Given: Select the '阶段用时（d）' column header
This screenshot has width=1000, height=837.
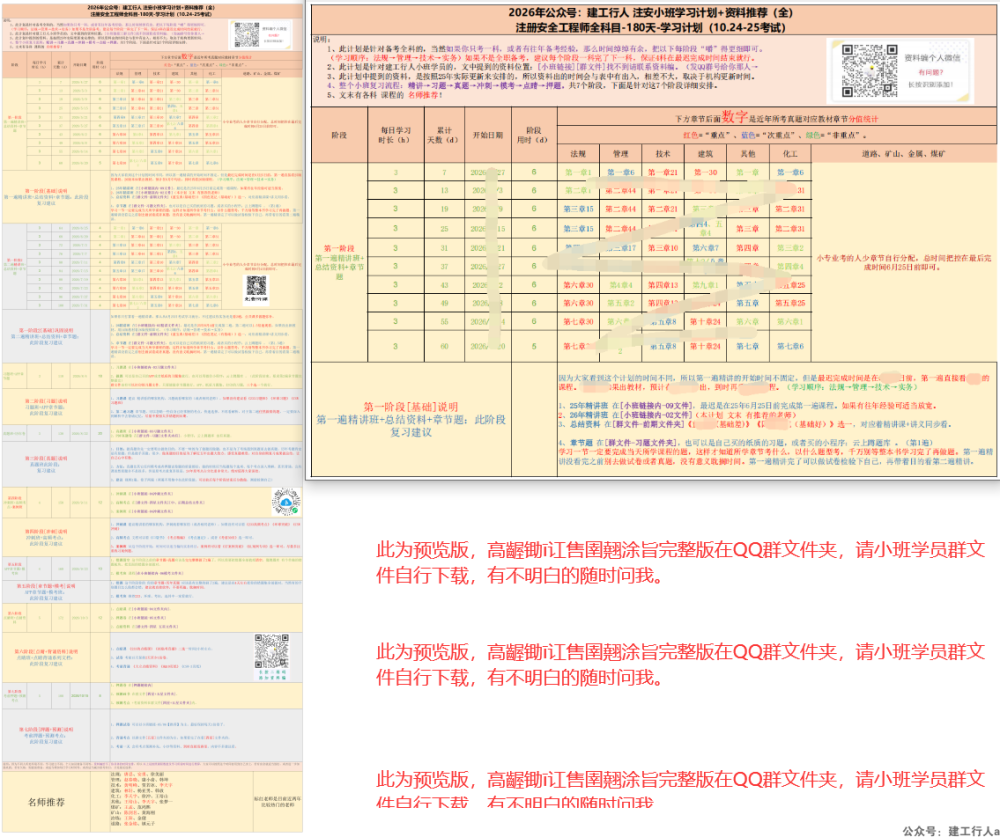Looking at the screenshot, I should pos(534,135).
